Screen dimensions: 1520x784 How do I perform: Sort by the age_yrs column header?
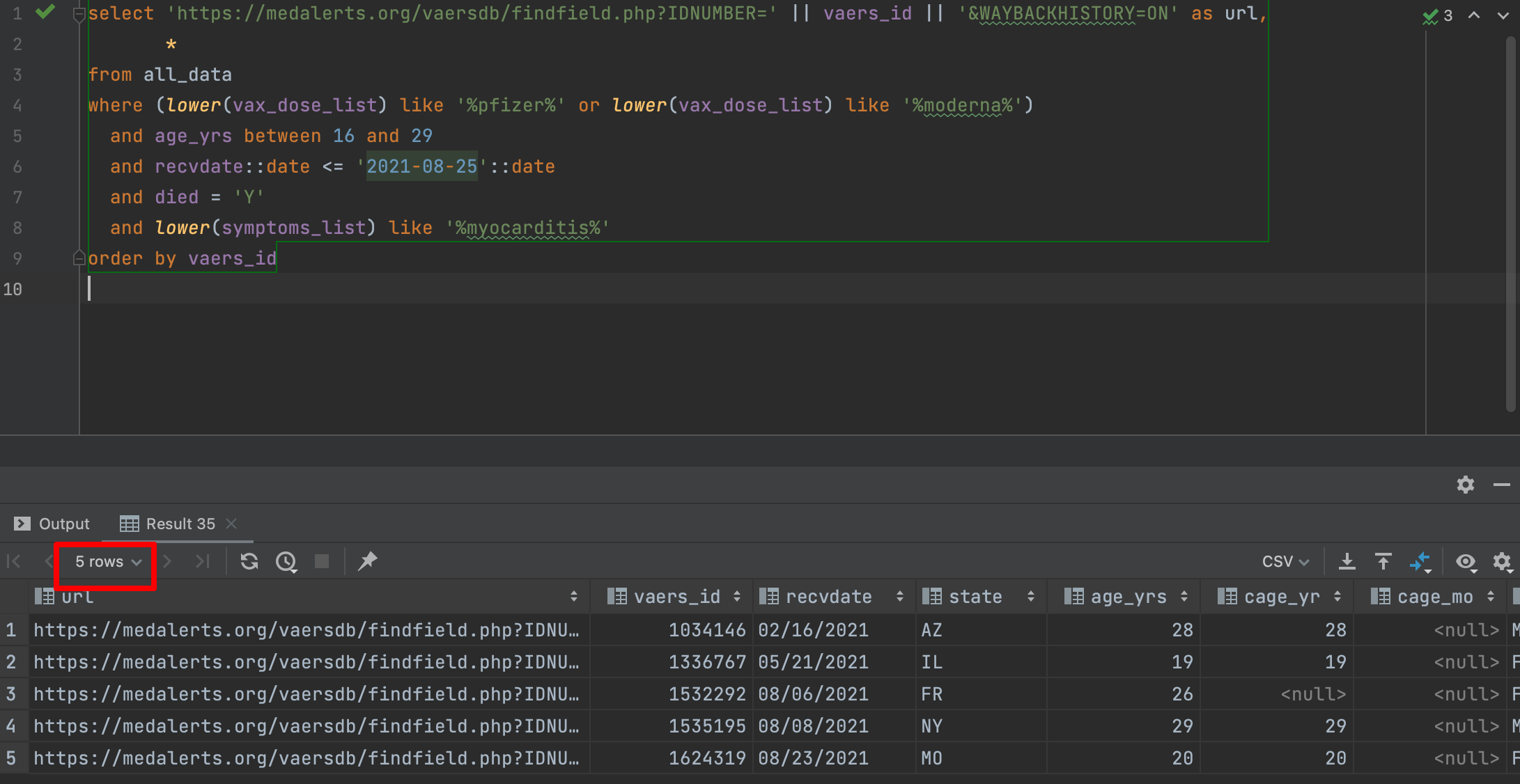coord(1124,597)
